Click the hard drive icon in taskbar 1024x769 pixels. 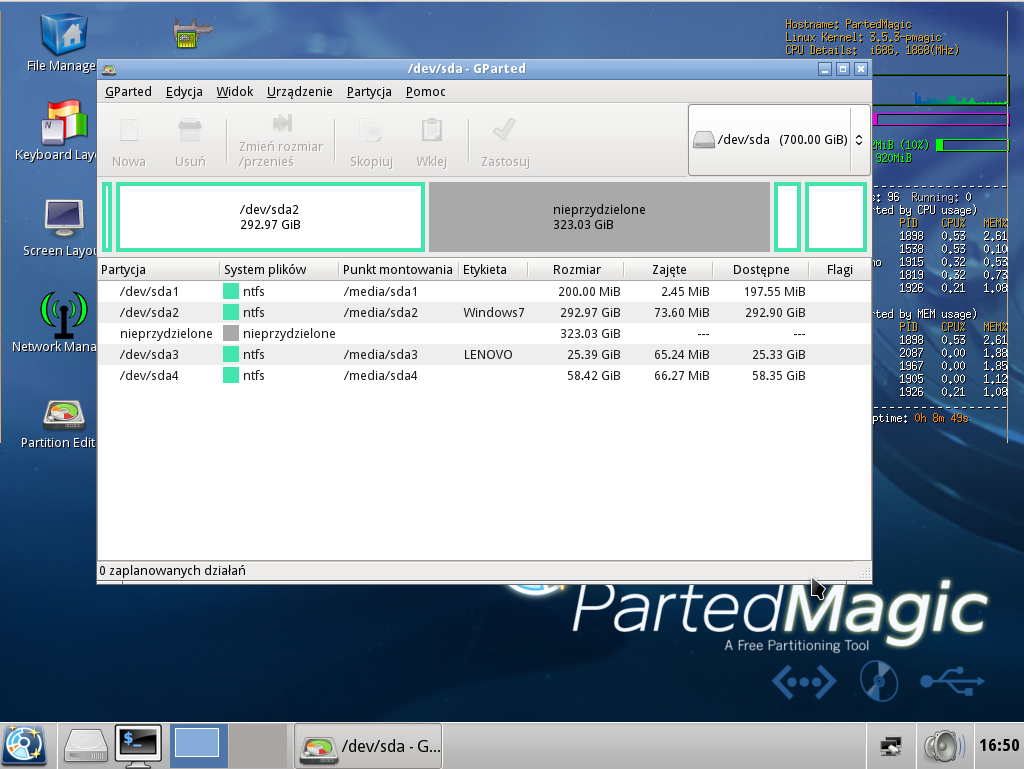pos(86,745)
